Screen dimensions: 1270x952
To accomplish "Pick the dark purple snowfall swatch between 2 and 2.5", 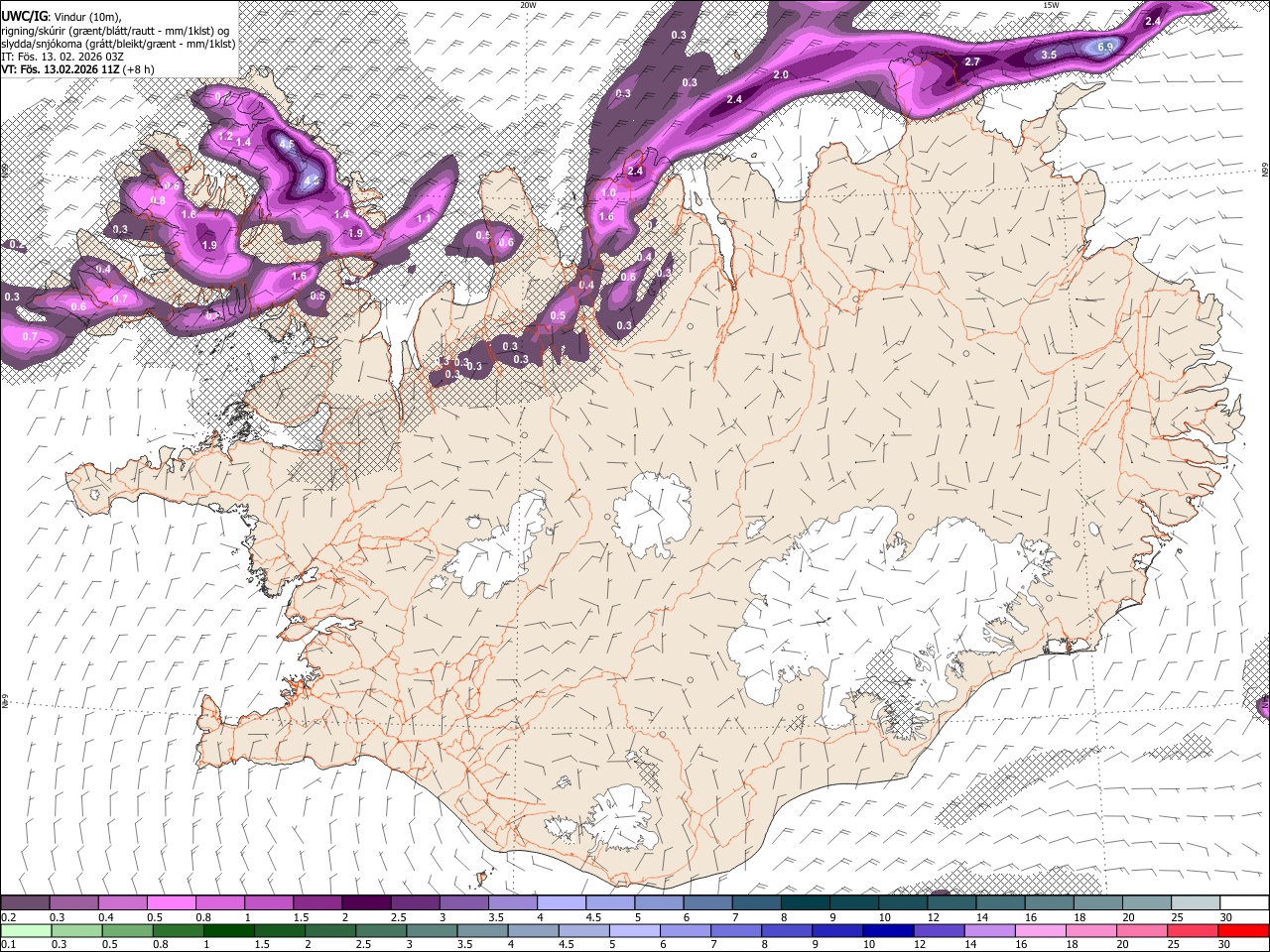I will click(366, 902).
